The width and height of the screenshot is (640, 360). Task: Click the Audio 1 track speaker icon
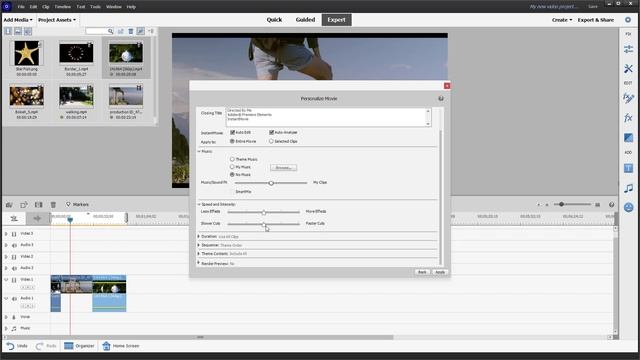(14, 299)
